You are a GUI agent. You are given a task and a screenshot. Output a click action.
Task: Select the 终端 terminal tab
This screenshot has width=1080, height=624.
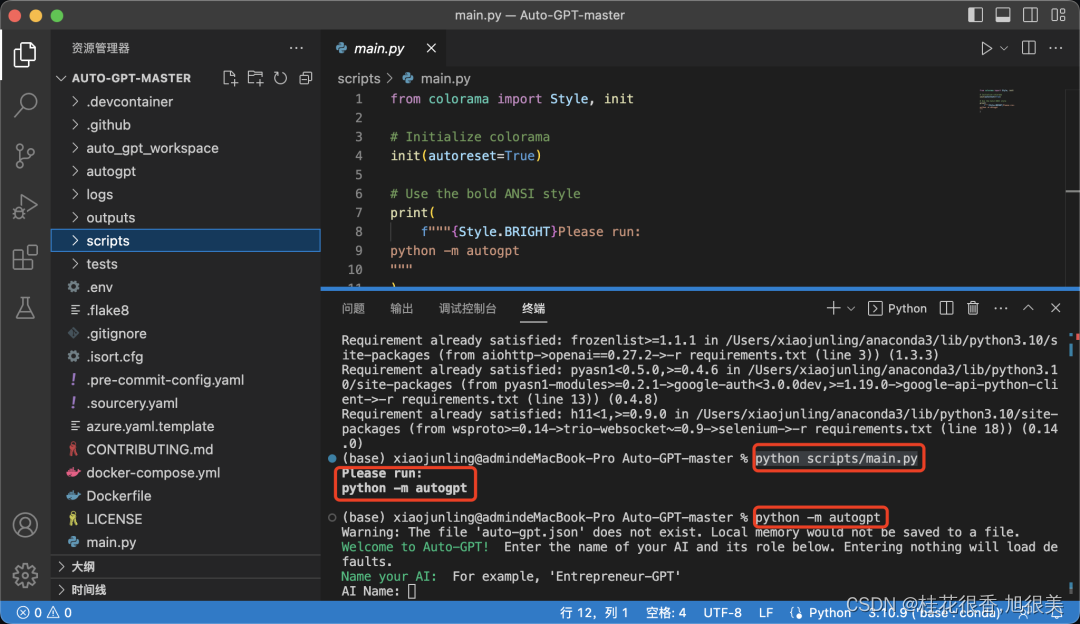(x=533, y=308)
